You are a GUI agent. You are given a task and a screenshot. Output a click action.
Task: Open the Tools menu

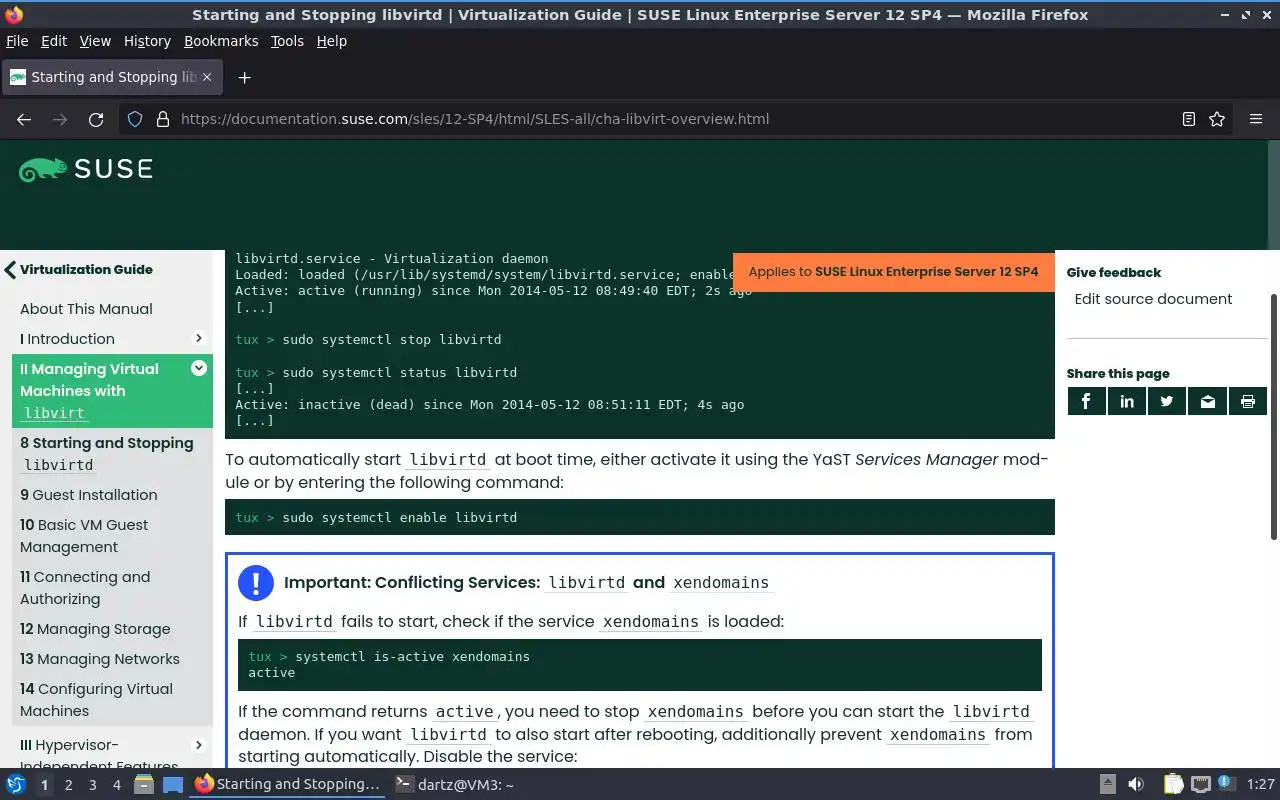coord(287,41)
